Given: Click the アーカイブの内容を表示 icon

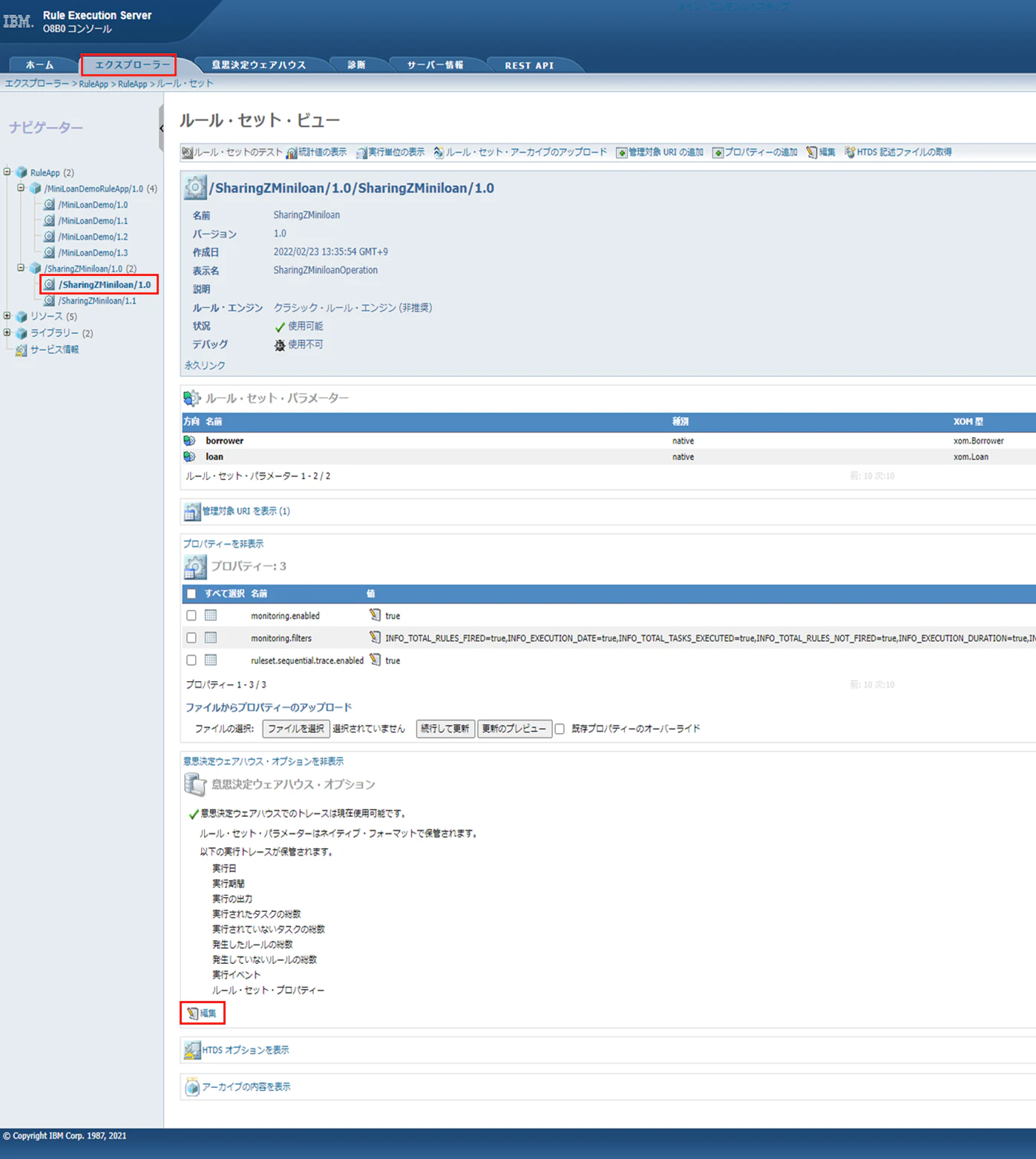Looking at the screenshot, I should [192, 1087].
